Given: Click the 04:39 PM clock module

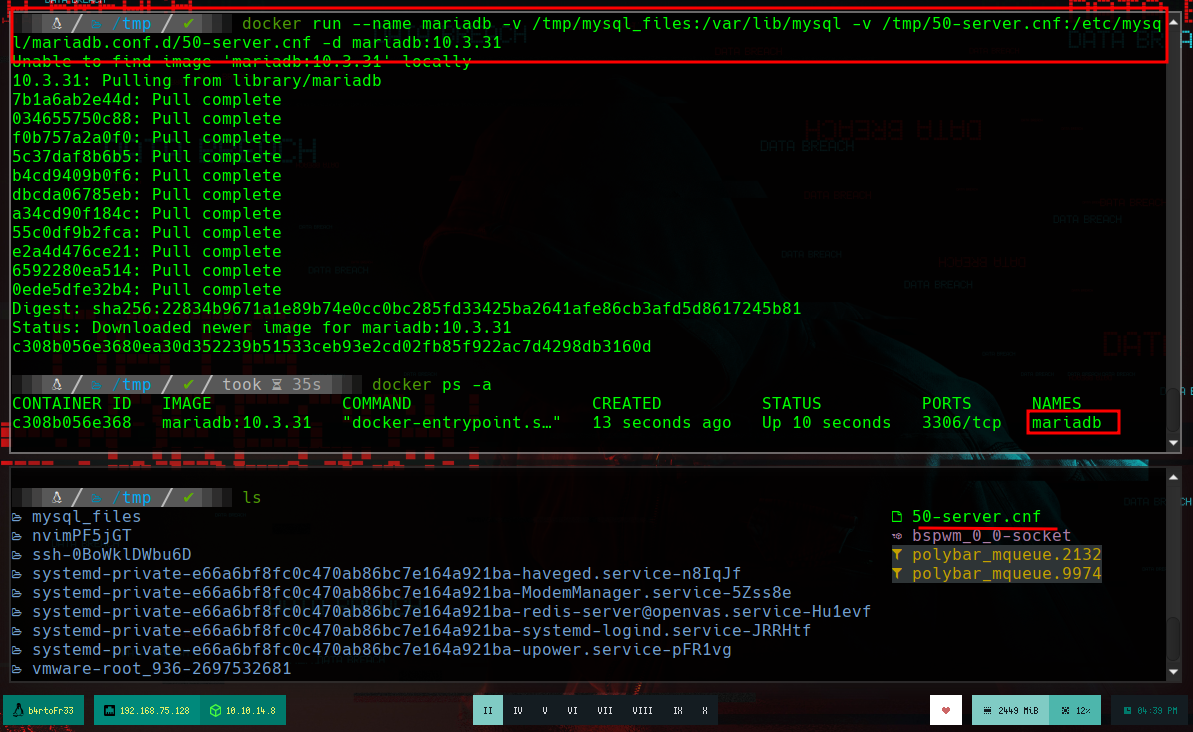Looking at the screenshot, I should pos(1150,710).
